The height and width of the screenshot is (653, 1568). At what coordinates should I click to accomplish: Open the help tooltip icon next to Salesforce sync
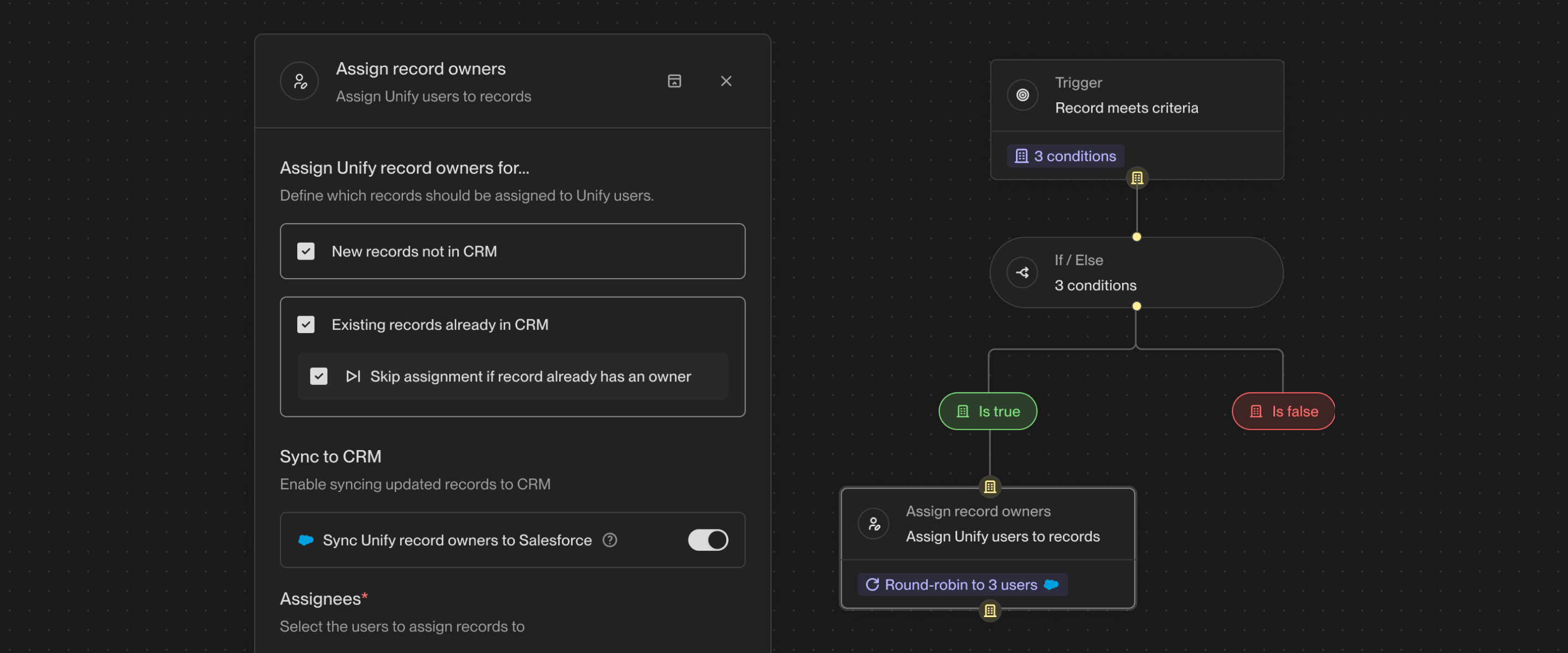pos(609,540)
